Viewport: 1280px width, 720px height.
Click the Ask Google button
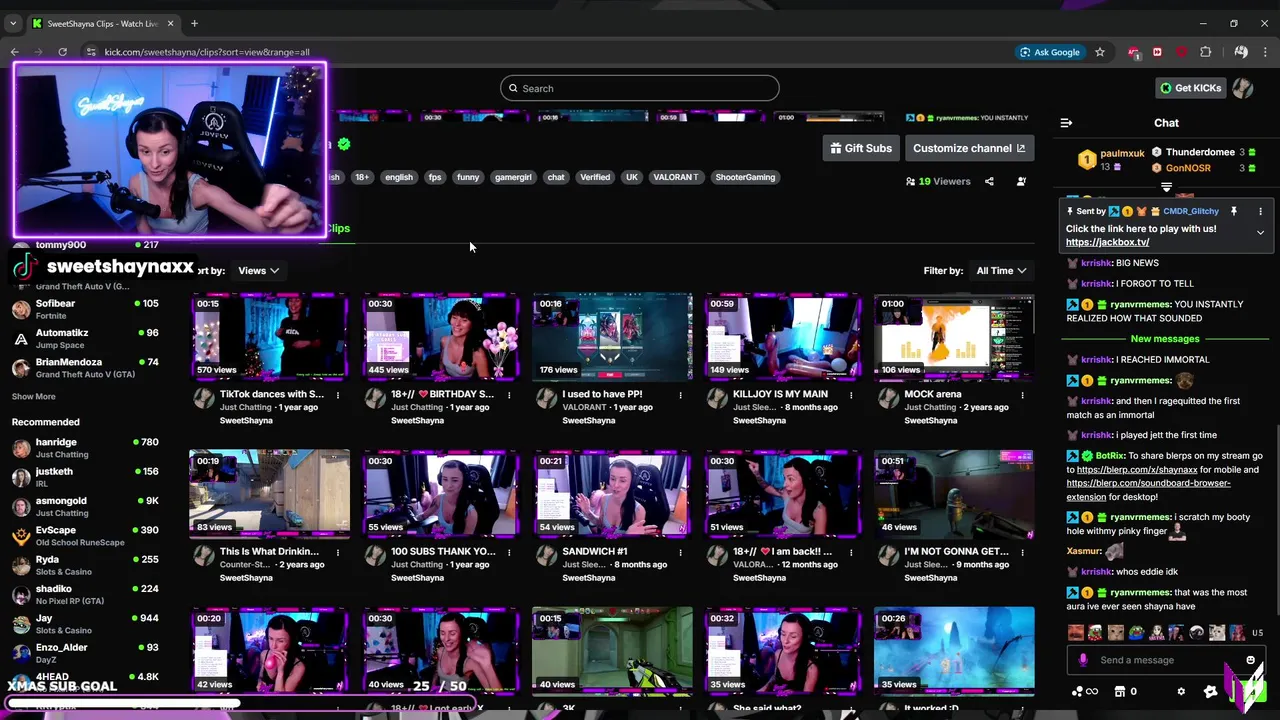coord(1050,52)
